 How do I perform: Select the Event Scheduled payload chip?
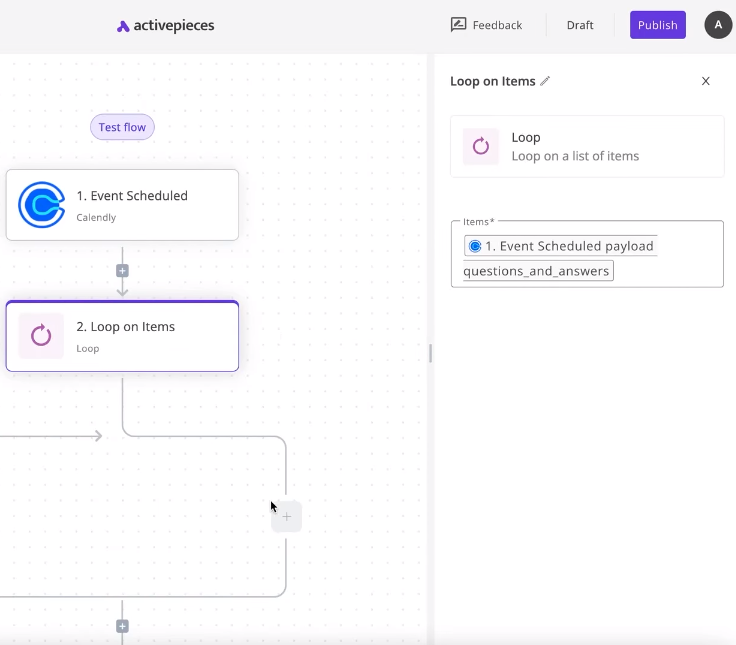pyautogui.click(x=561, y=246)
